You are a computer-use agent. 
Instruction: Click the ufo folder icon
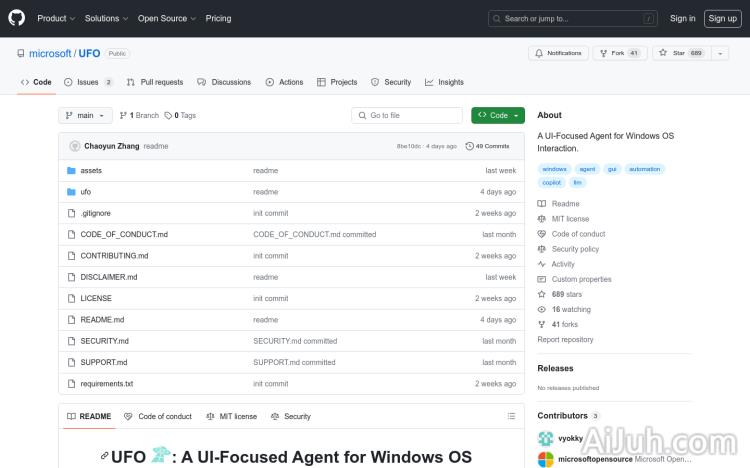coord(71,192)
